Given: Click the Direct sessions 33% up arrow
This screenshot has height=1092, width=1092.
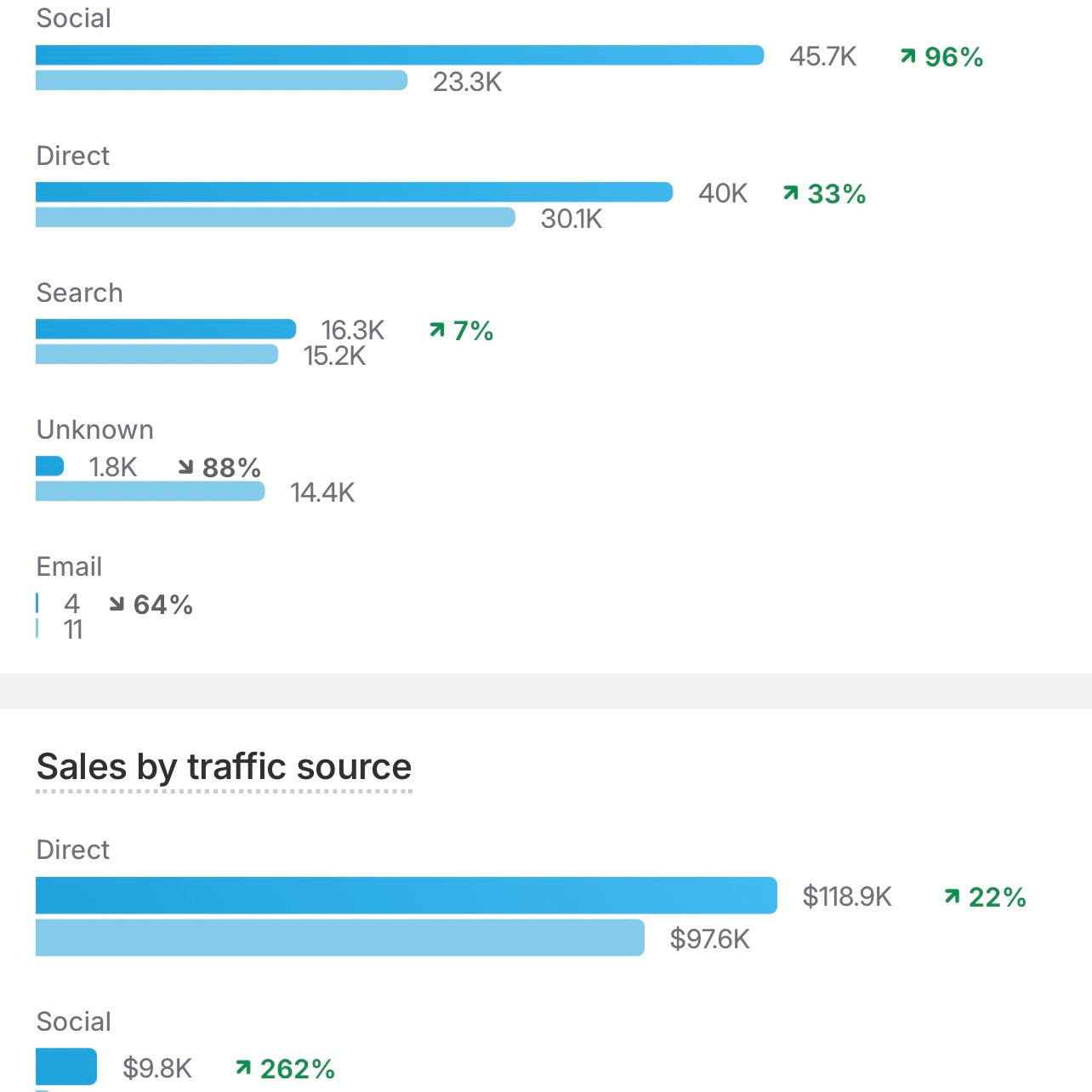Looking at the screenshot, I should coord(791,193).
